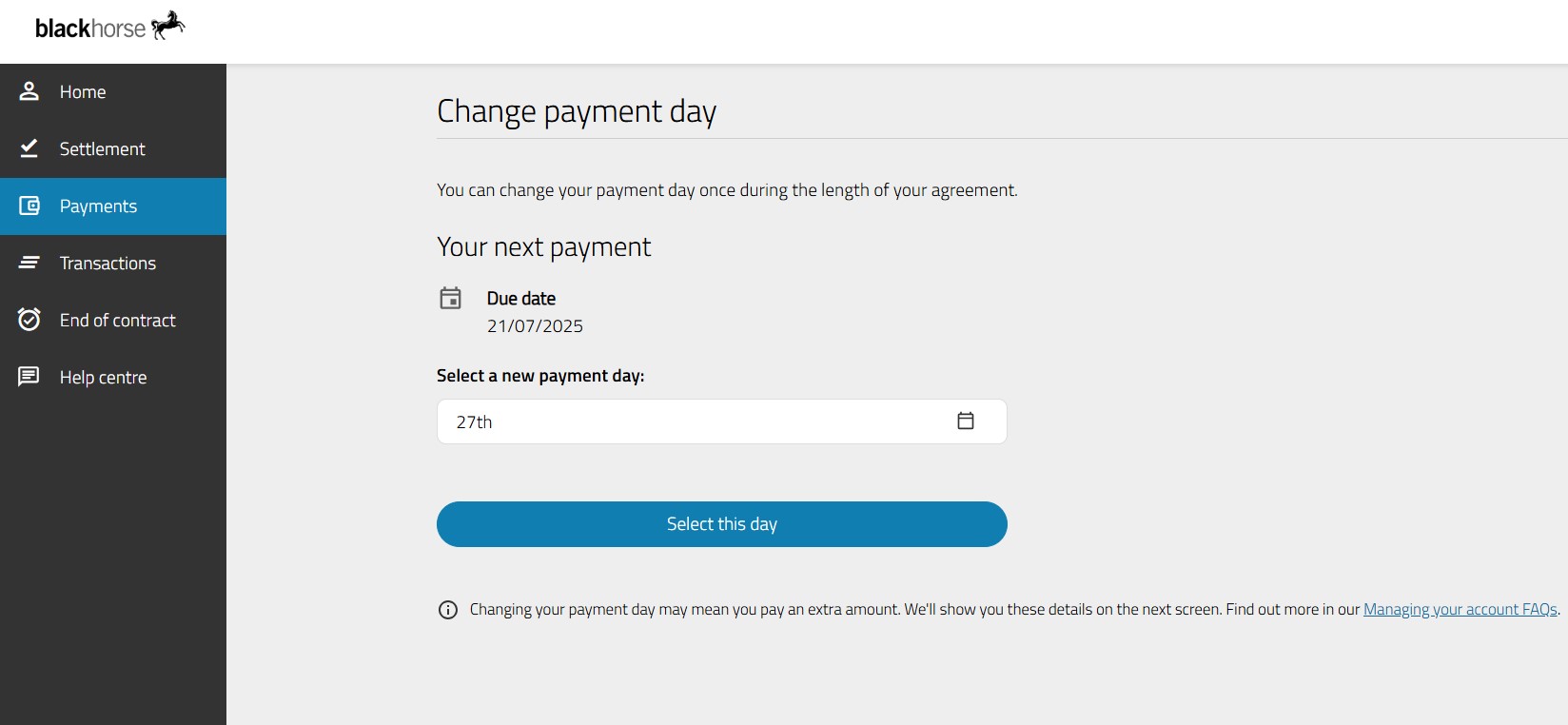This screenshot has height=725, width=1568.
Task: Open the Managing your account FAQs link
Action: tap(1460, 610)
